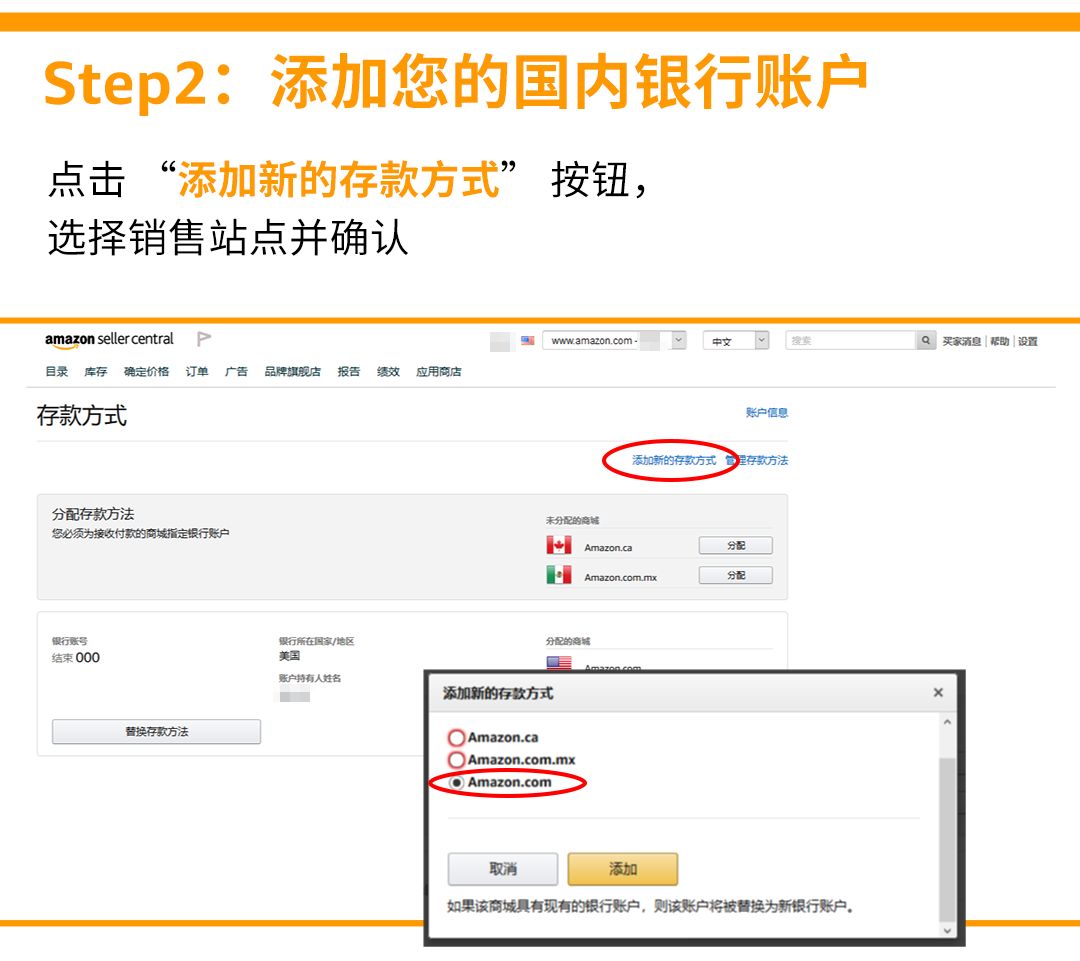Click the dialog scrollbar down arrow
This screenshot has height=961, width=1080.
pos(947,931)
